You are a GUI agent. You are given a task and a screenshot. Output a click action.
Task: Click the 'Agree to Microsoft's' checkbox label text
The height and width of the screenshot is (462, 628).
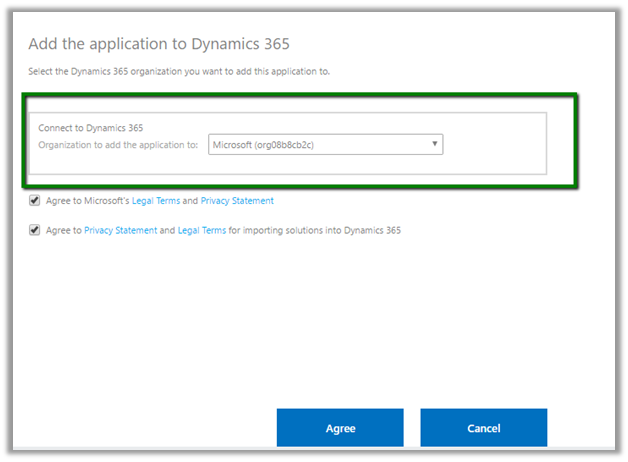tap(88, 201)
